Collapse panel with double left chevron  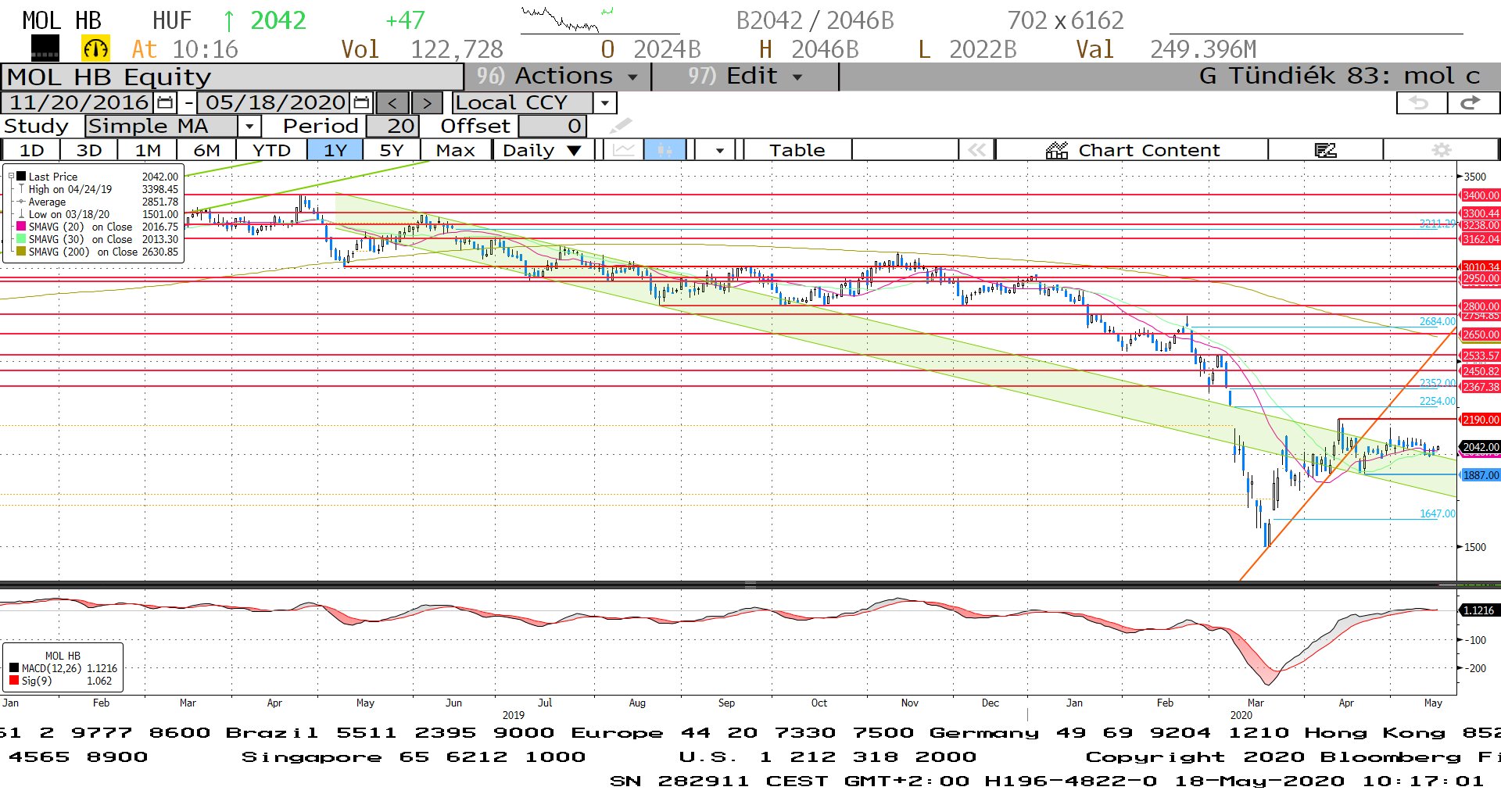click(976, 150)
